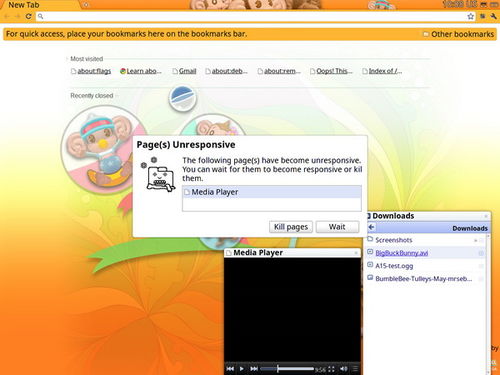The image size is (500, 375).
Task: Kill the unresponsive pages
Action: click(x=291, y=227)
